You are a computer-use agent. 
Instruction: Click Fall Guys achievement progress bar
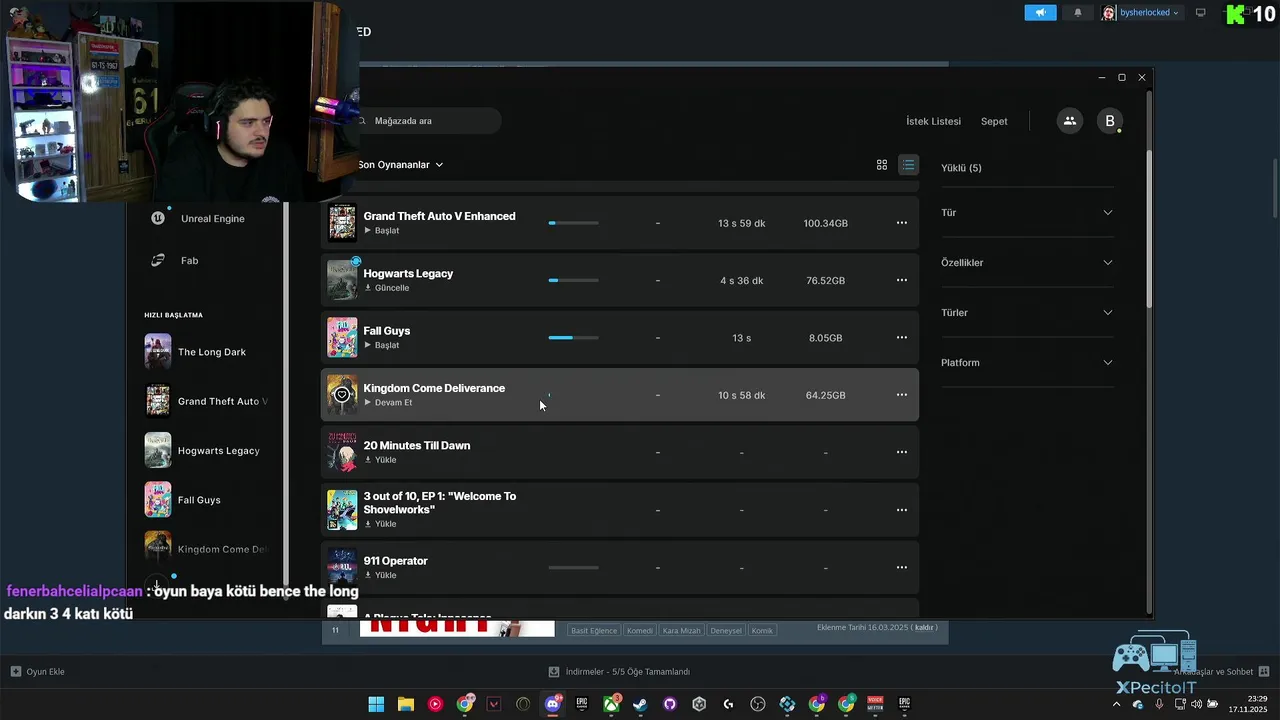coord(574,338)
